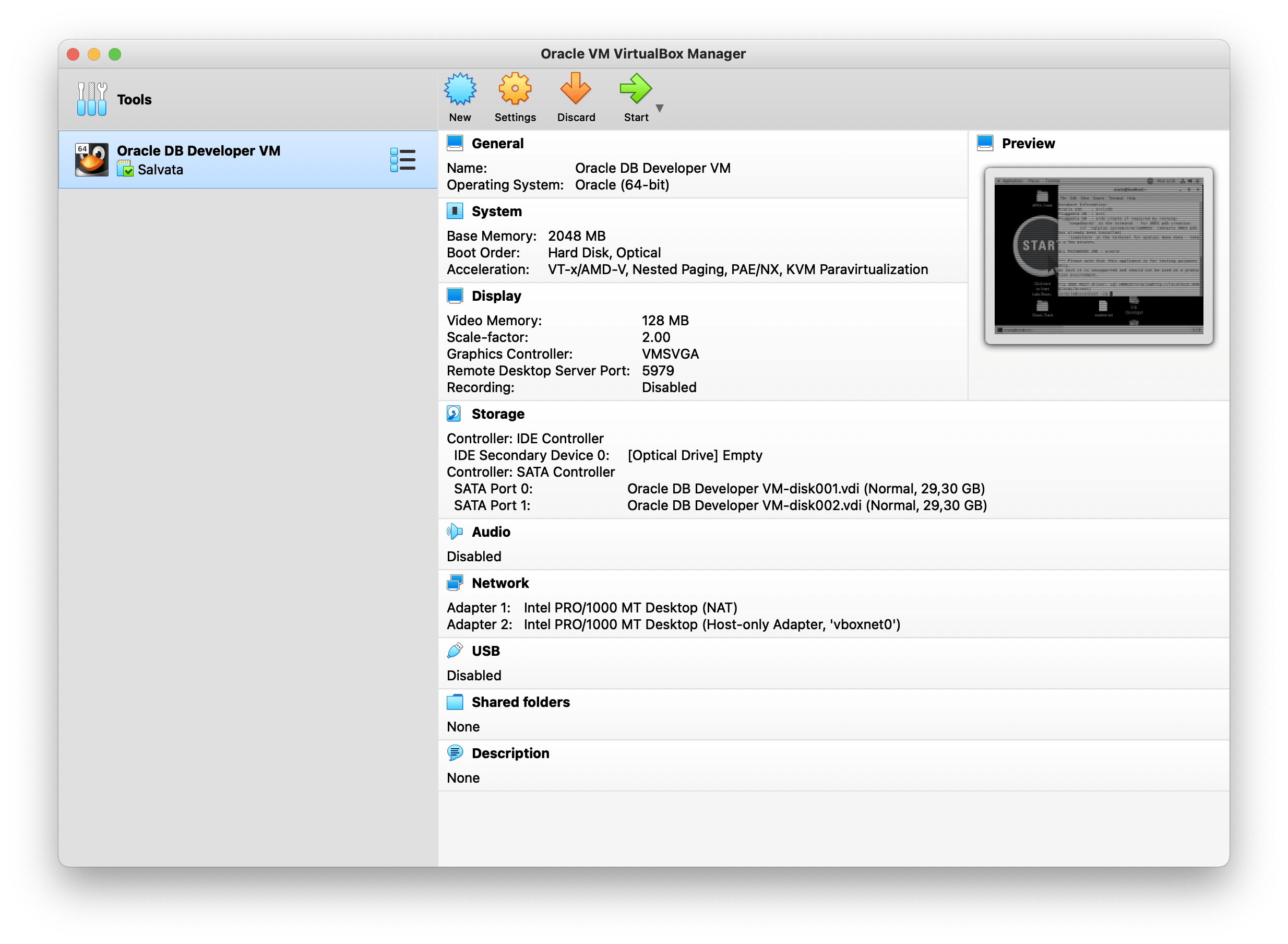Click the Oracle DB Developer VM penguin icon
The width and height of the screenshot is (1288, 944).
[91, 160]
